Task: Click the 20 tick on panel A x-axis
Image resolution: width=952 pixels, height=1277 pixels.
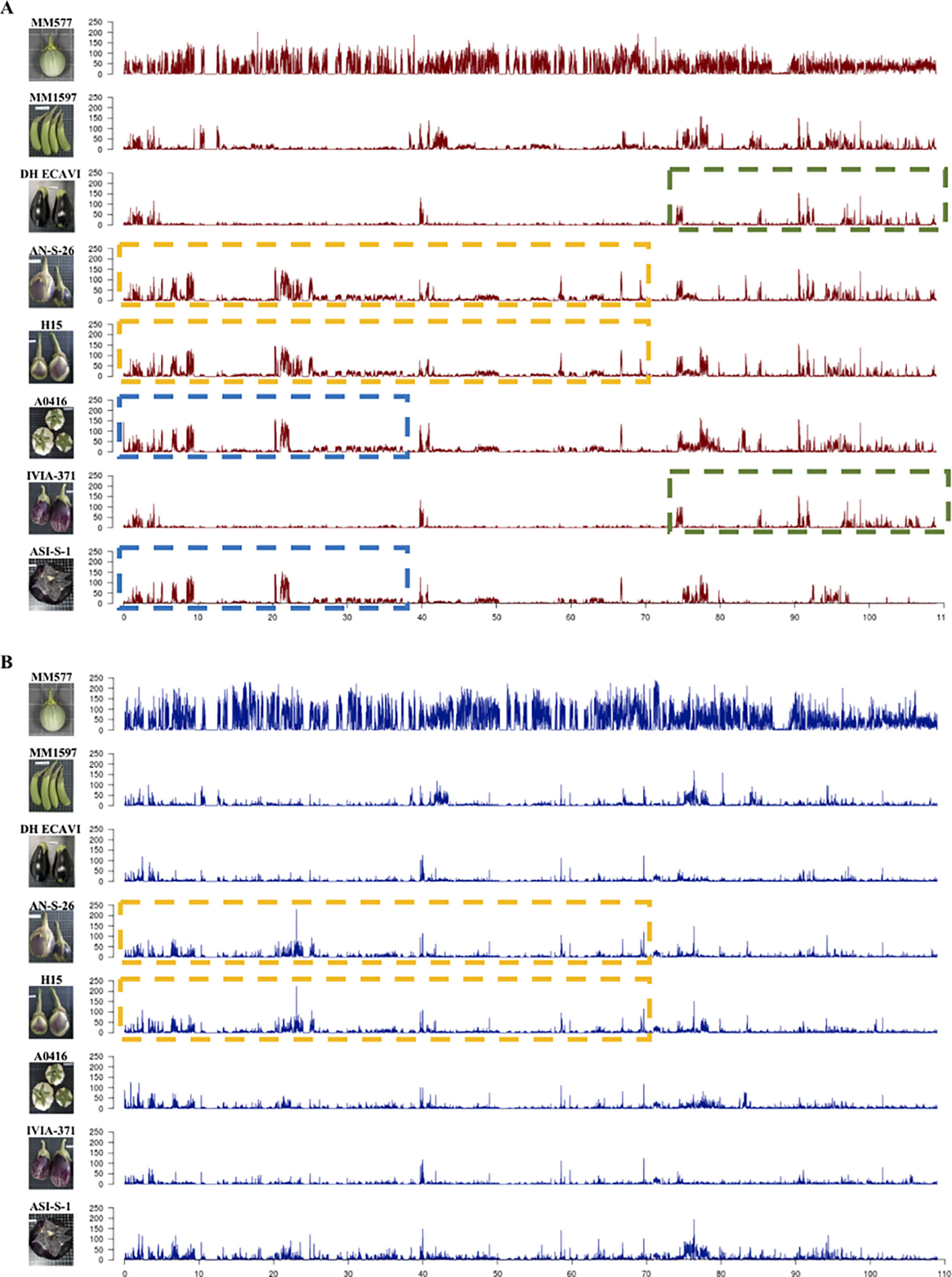Action: coord(273,617)
